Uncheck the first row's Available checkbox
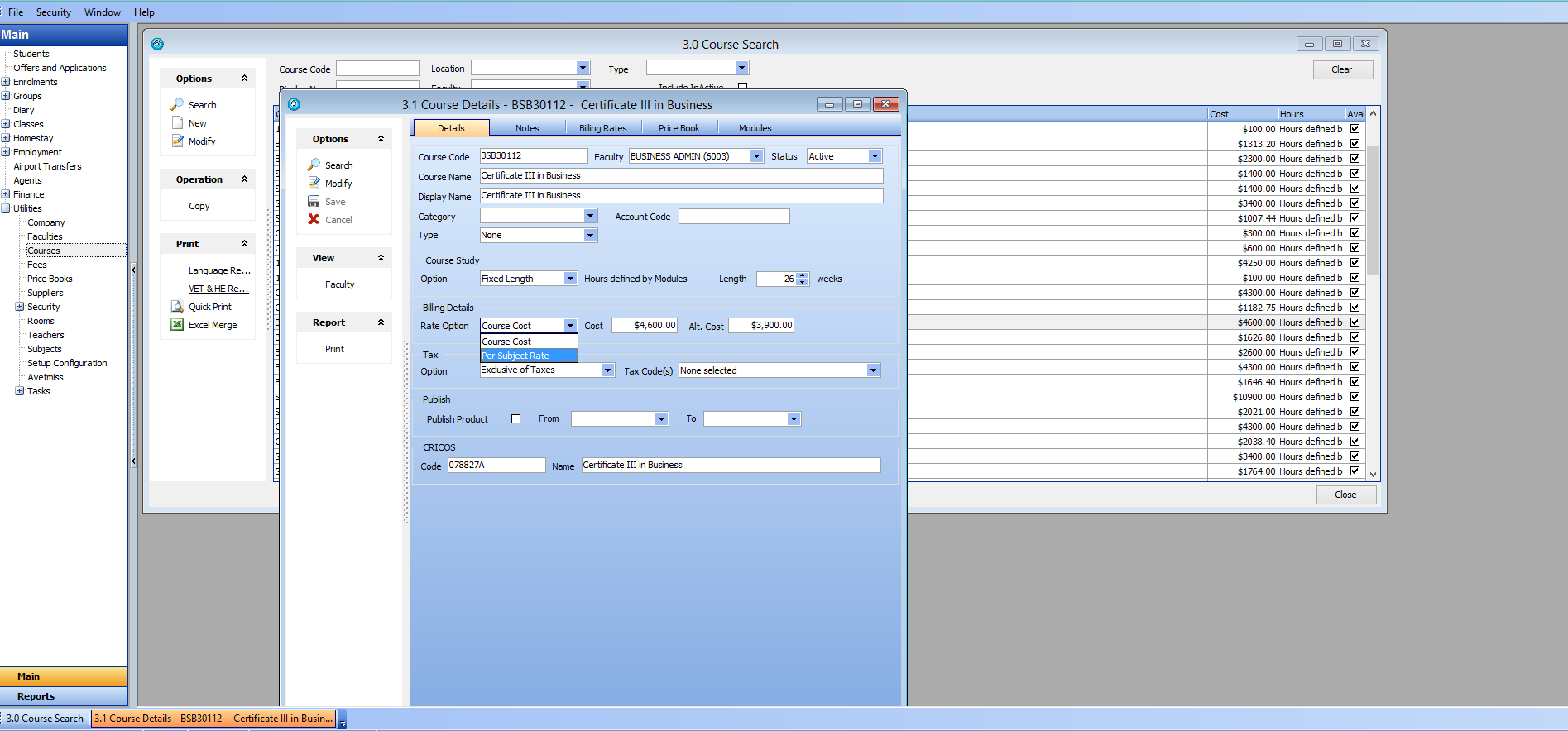Image resolution: width=1568 pixels, height=731 pixels. click(x=1355, y=129)
